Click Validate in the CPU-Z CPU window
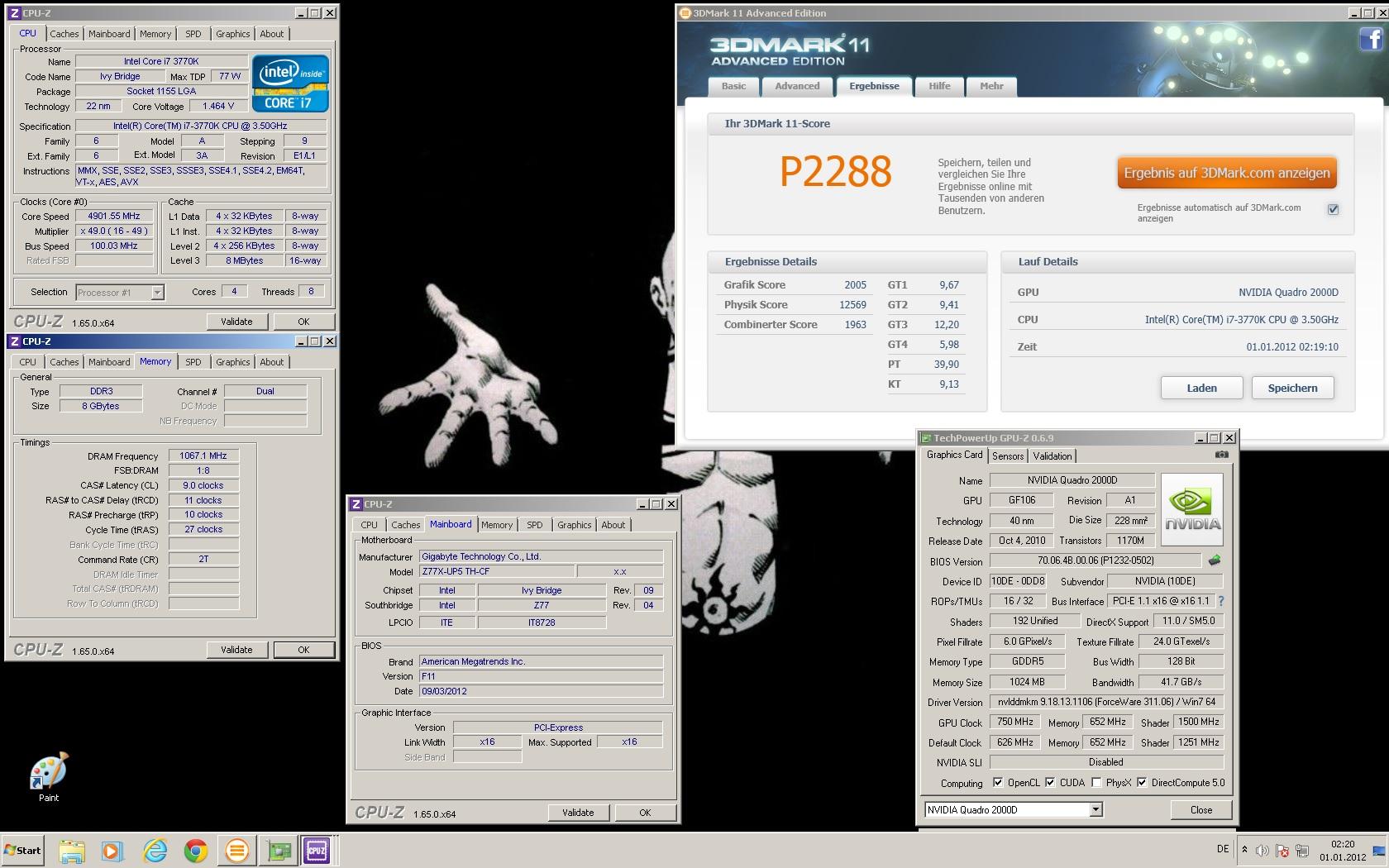 click(236, 322)
